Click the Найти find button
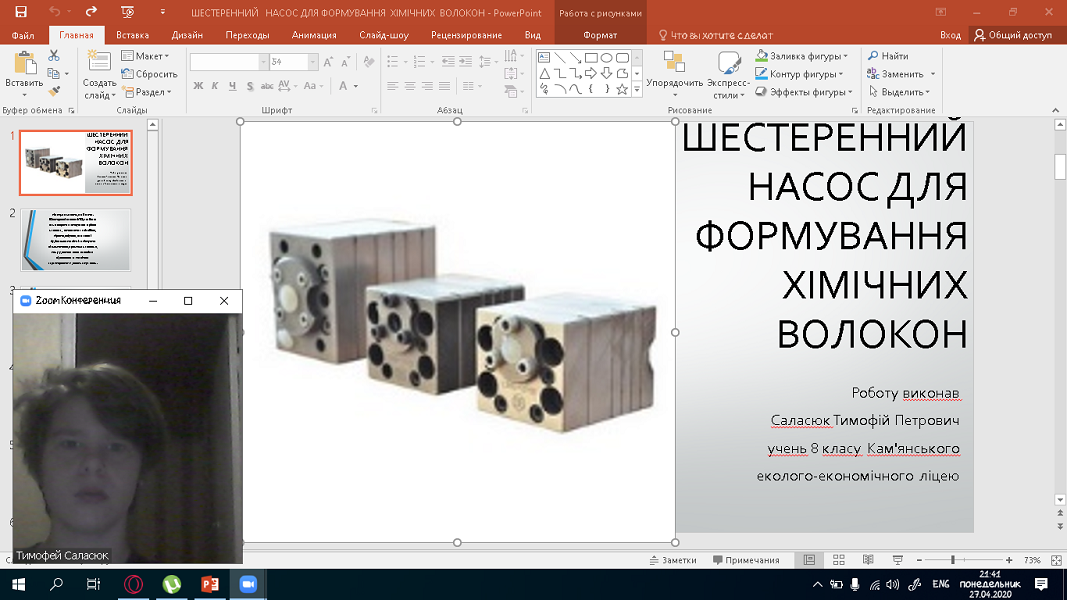The height and width of the screenshot is (600, 1067). click(888, 56)
